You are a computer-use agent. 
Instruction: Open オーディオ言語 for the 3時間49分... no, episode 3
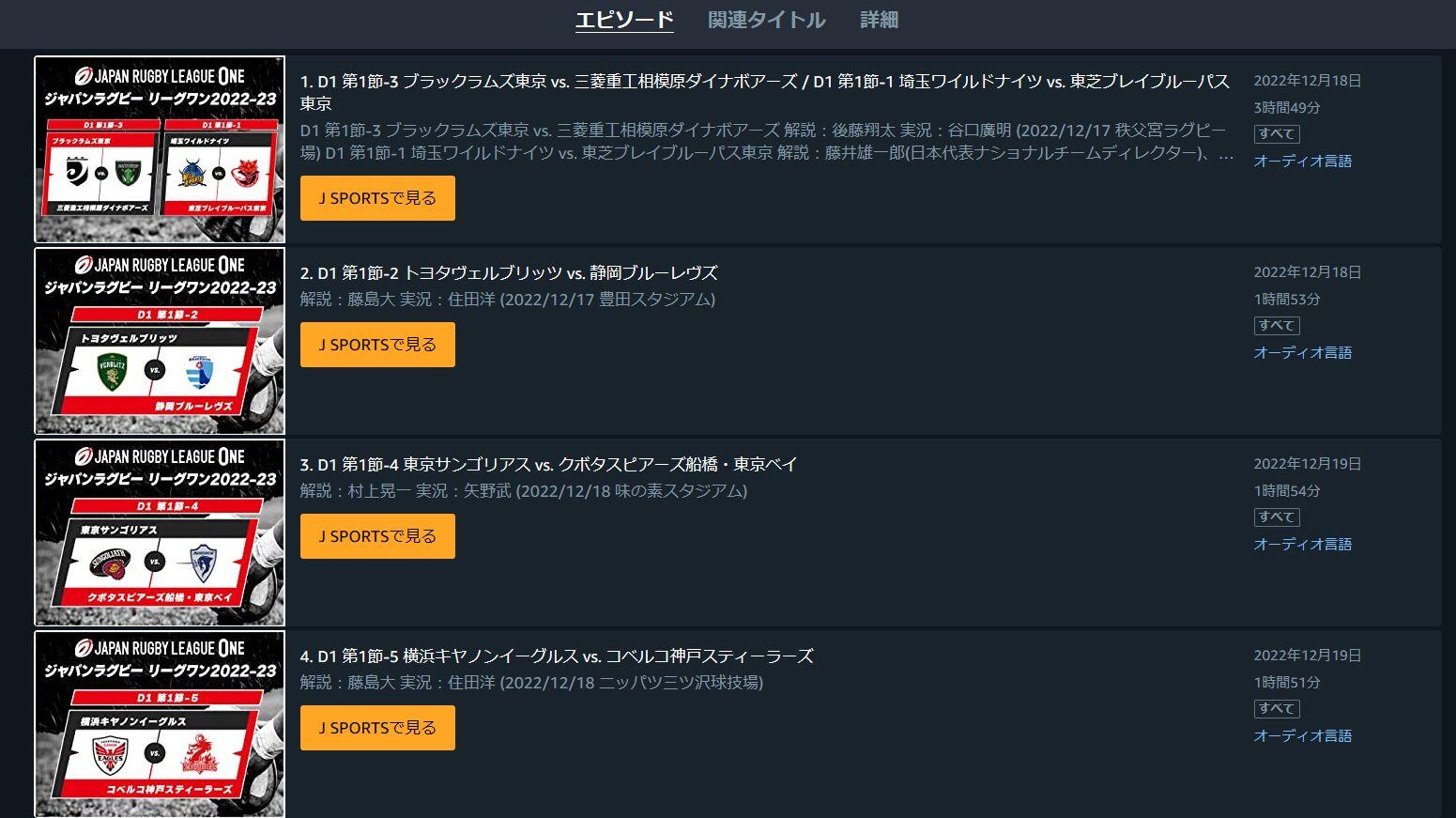(x=1303, y=544)
